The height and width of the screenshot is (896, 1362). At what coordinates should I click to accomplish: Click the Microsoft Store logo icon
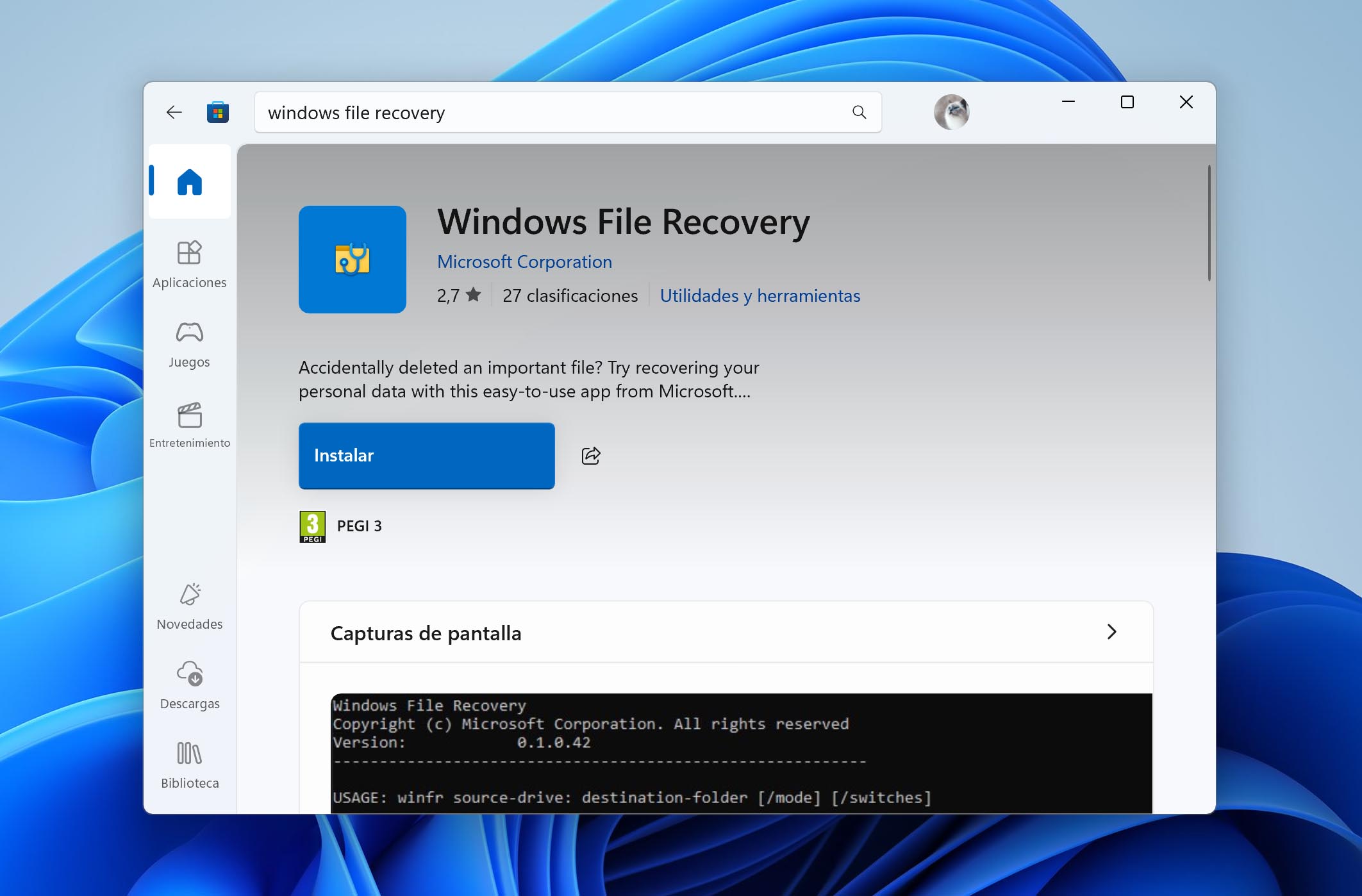pos(218,113)
